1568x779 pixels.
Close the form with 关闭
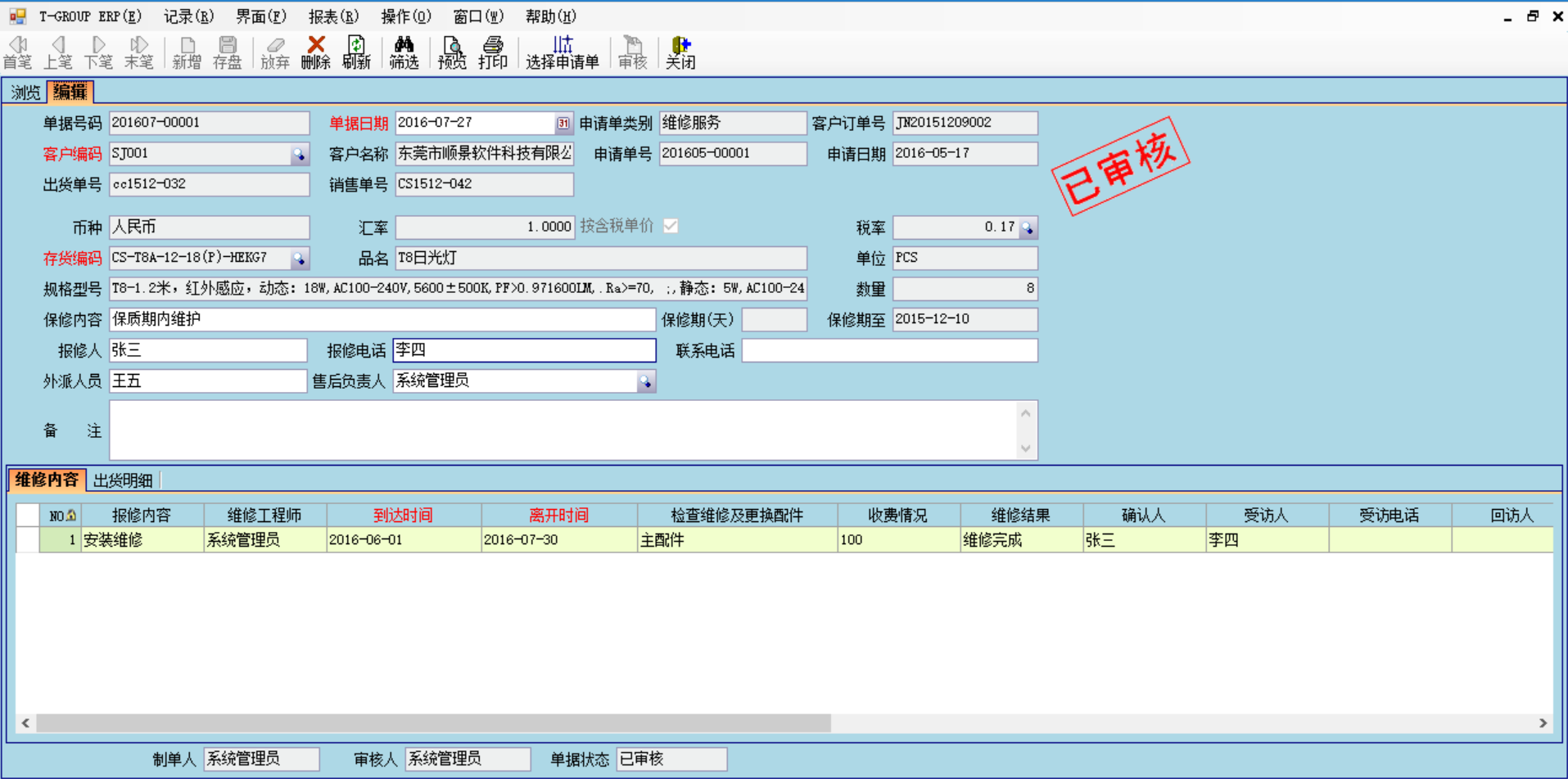pyautogui.click(x=680, y=52)
